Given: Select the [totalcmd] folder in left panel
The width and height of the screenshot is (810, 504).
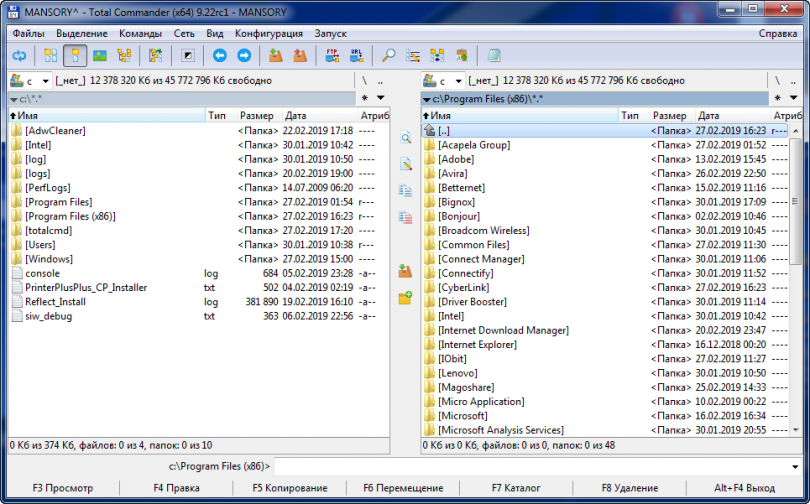Looking at the screenshot, I should coord(199,231).
